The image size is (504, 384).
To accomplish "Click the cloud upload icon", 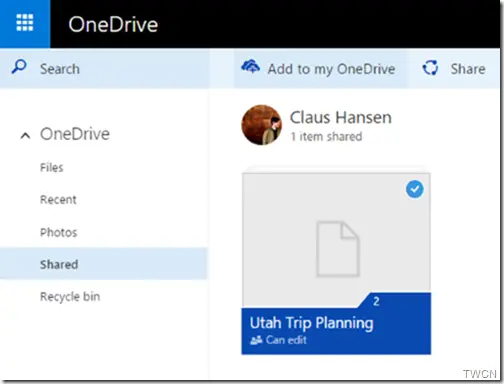I will pos(250,67).
